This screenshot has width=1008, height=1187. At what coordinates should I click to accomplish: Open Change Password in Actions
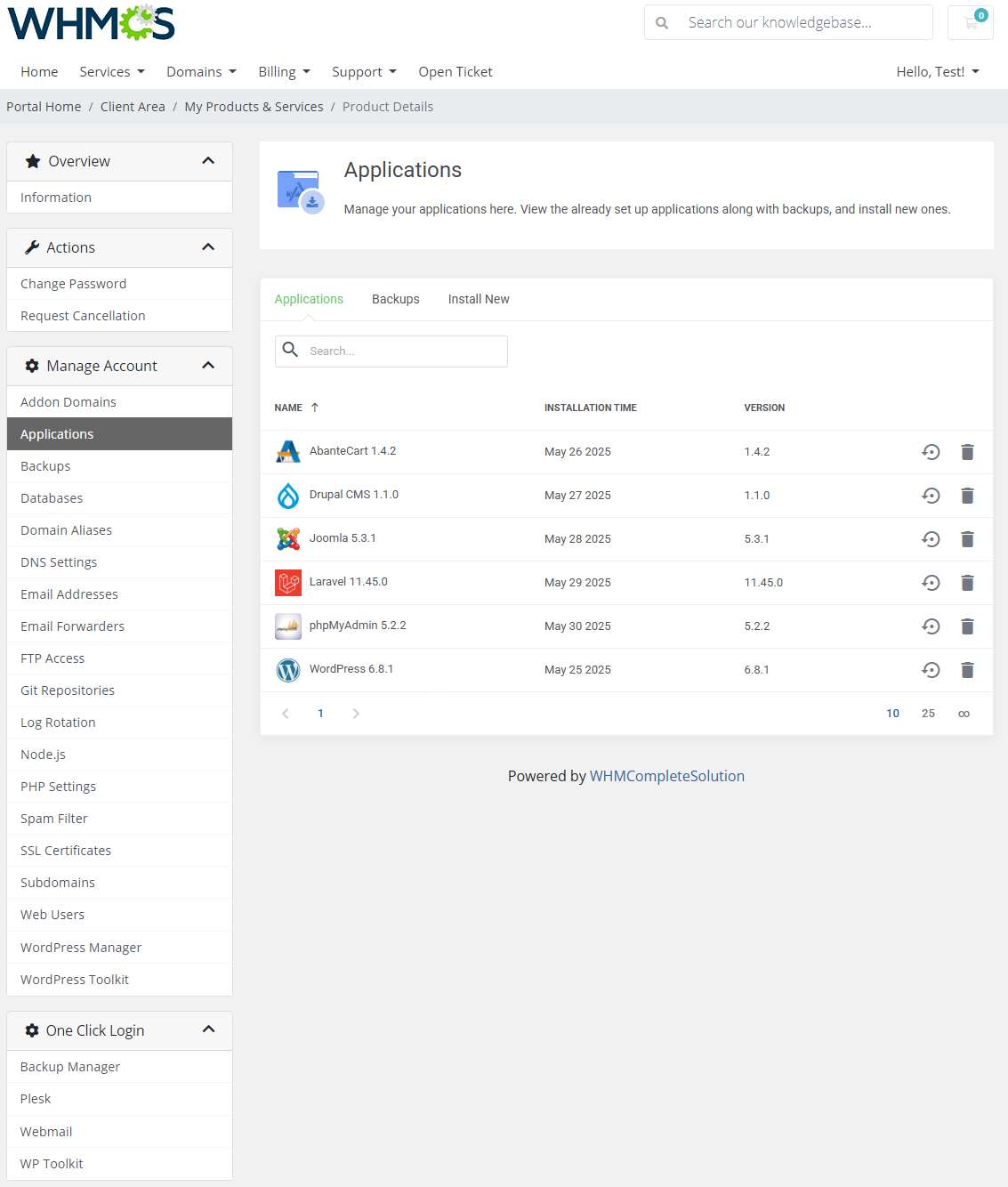click(x=119, y=284)
